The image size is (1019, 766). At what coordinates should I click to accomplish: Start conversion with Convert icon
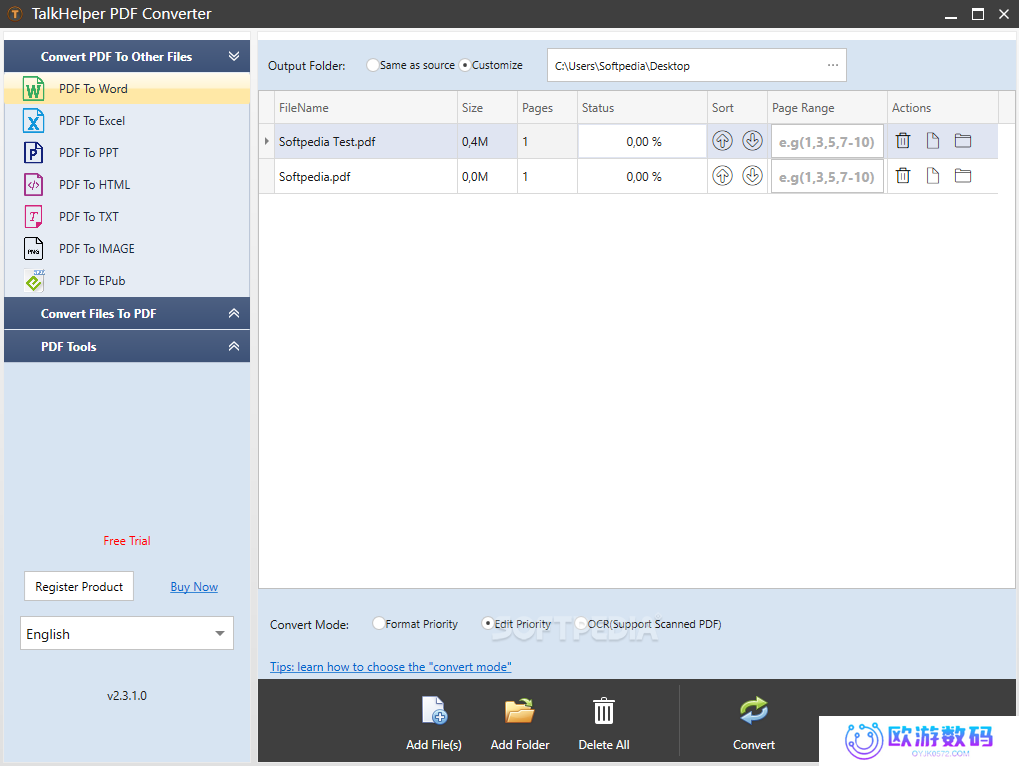click(x=754, y=711)
